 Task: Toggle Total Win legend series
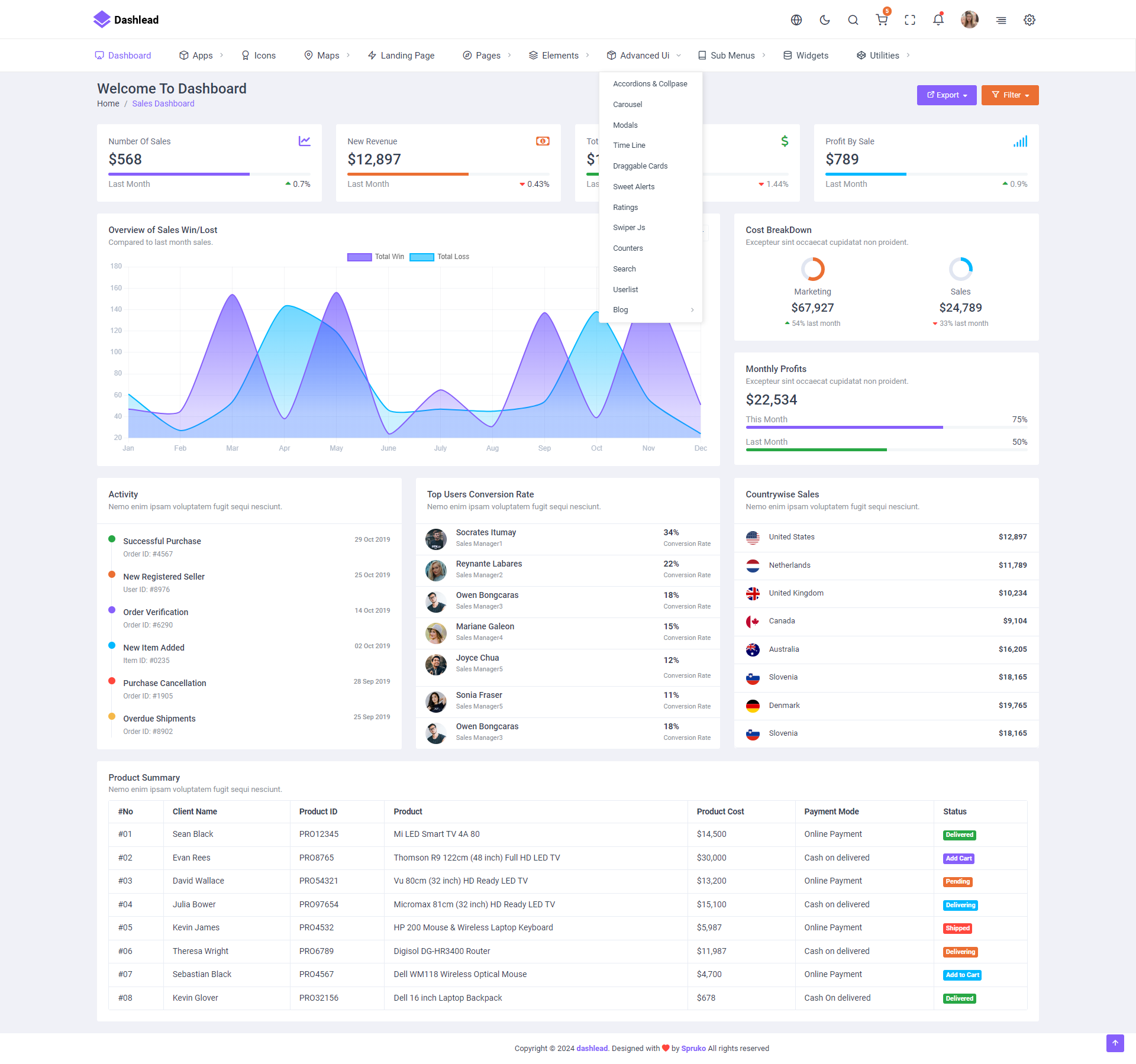[376, 257]
